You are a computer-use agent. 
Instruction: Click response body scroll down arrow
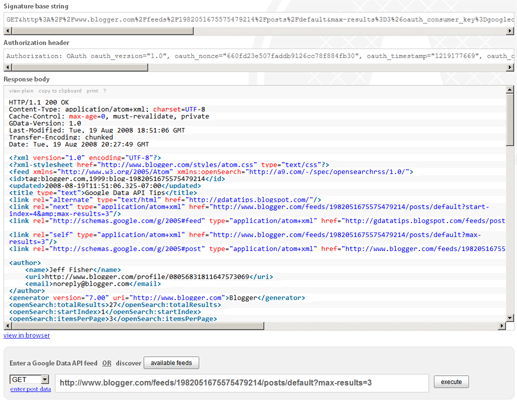510,318
